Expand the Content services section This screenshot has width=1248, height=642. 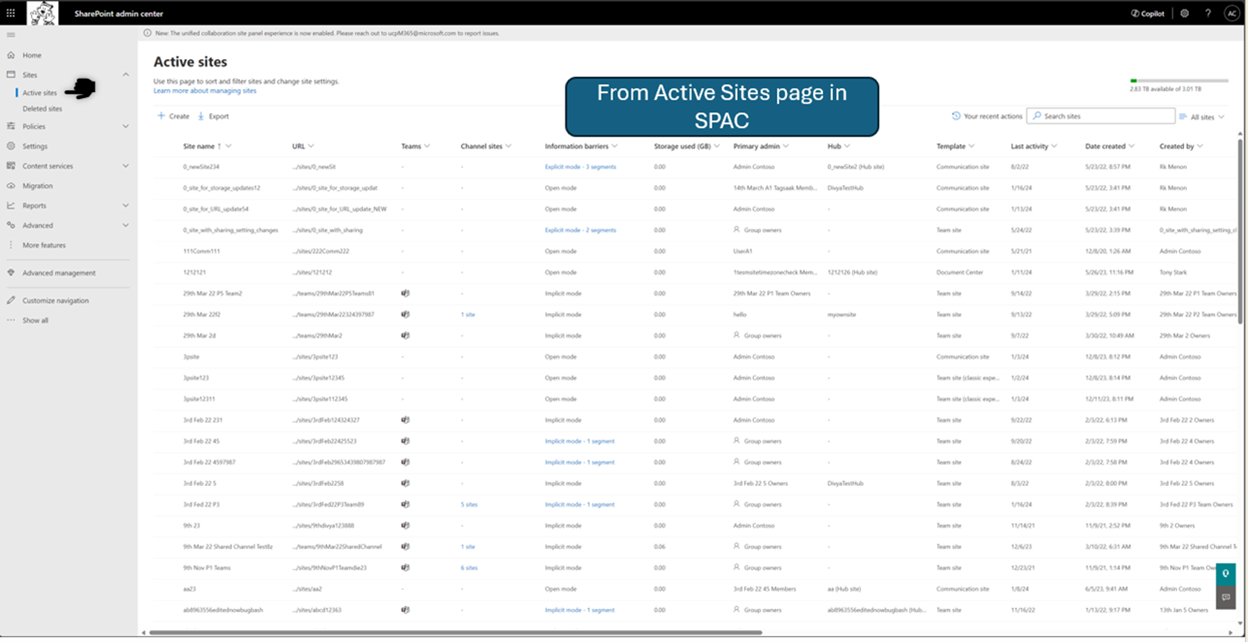pyautogui.click(x=124, y=165)
